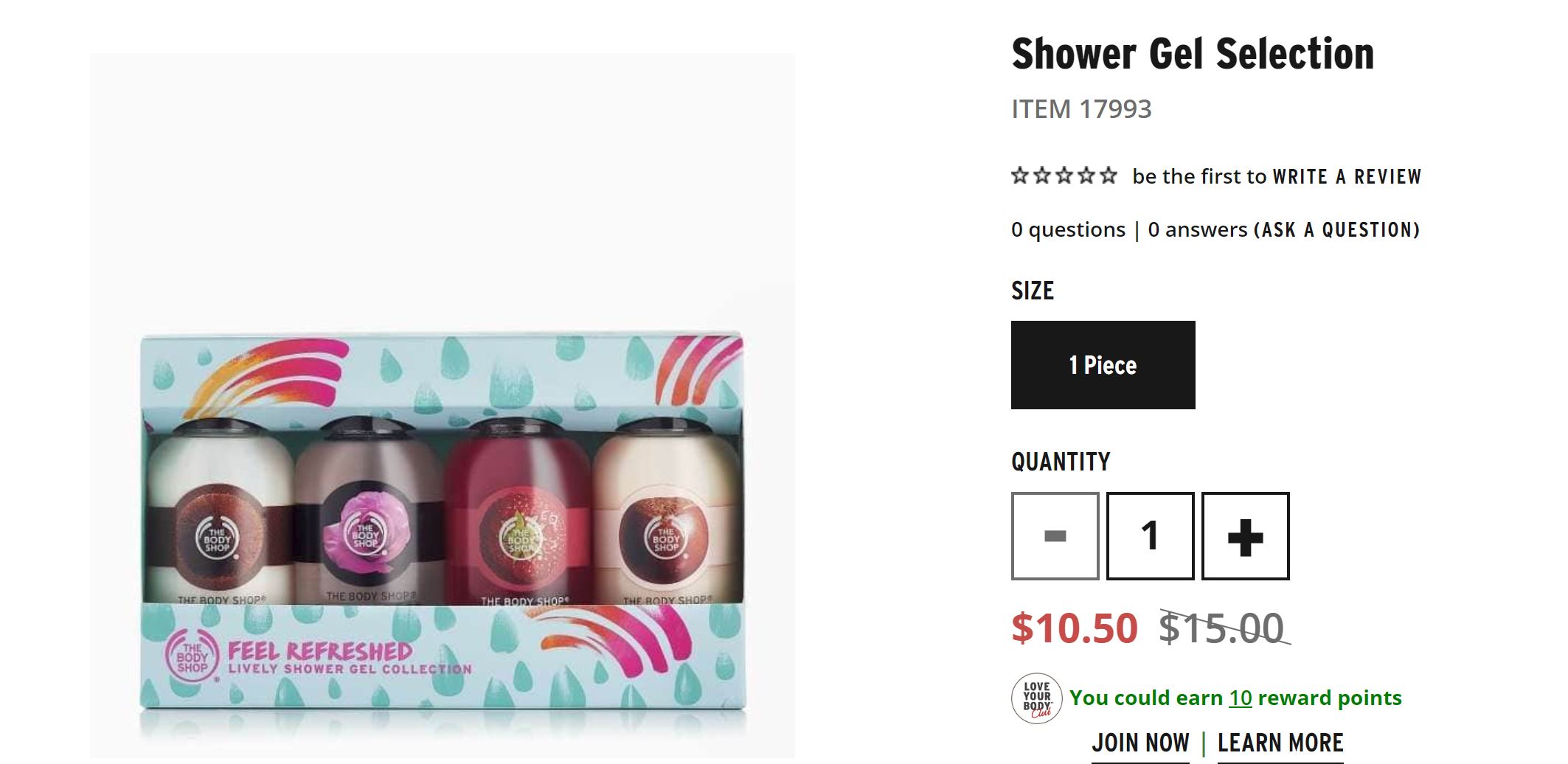This screenshot has height=764, width=1568.
Task: Click the quantity input field
Action: (1150, 536)
